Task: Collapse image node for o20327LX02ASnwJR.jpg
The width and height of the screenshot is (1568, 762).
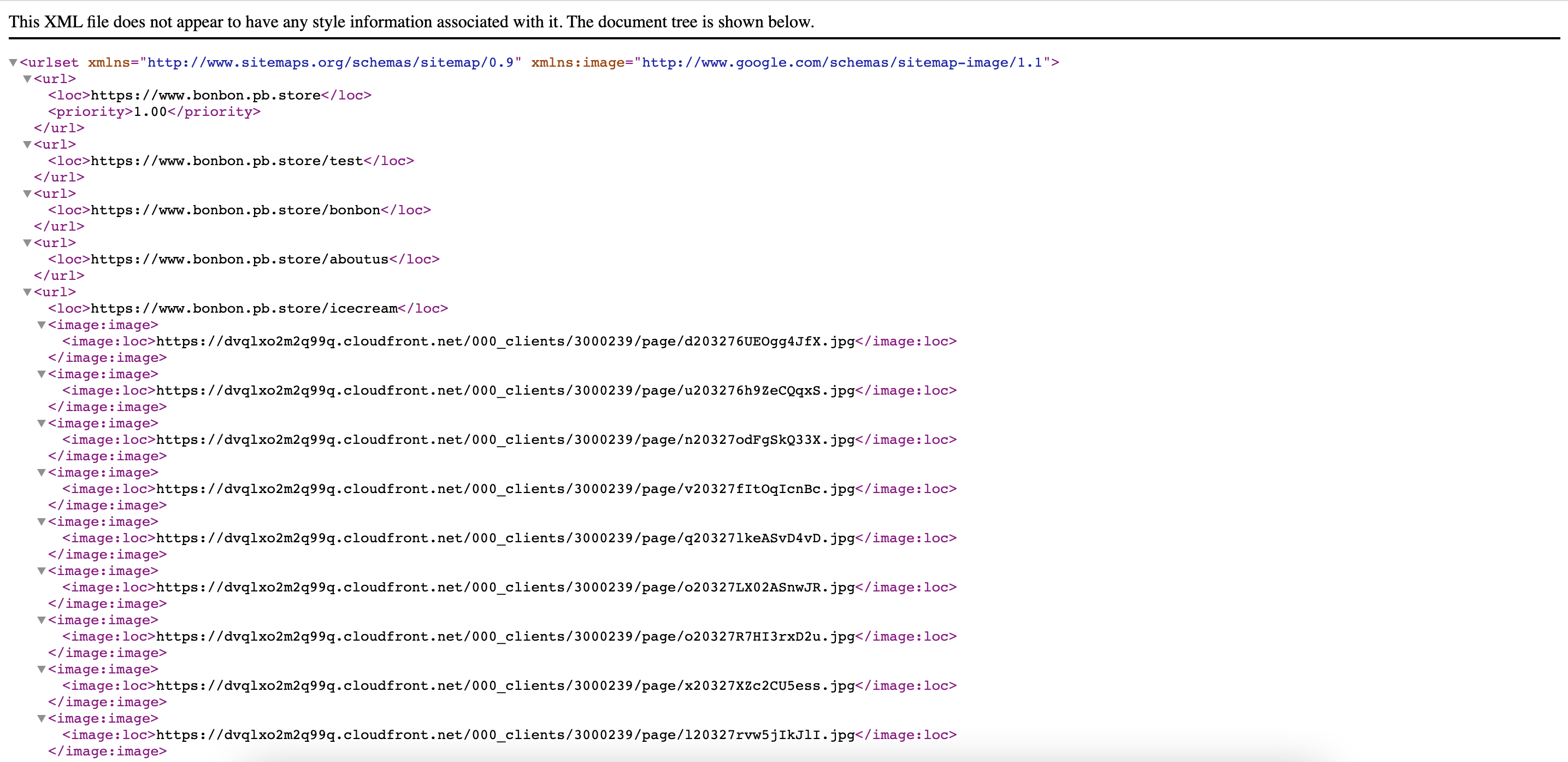Action: (x=42, y=571)
